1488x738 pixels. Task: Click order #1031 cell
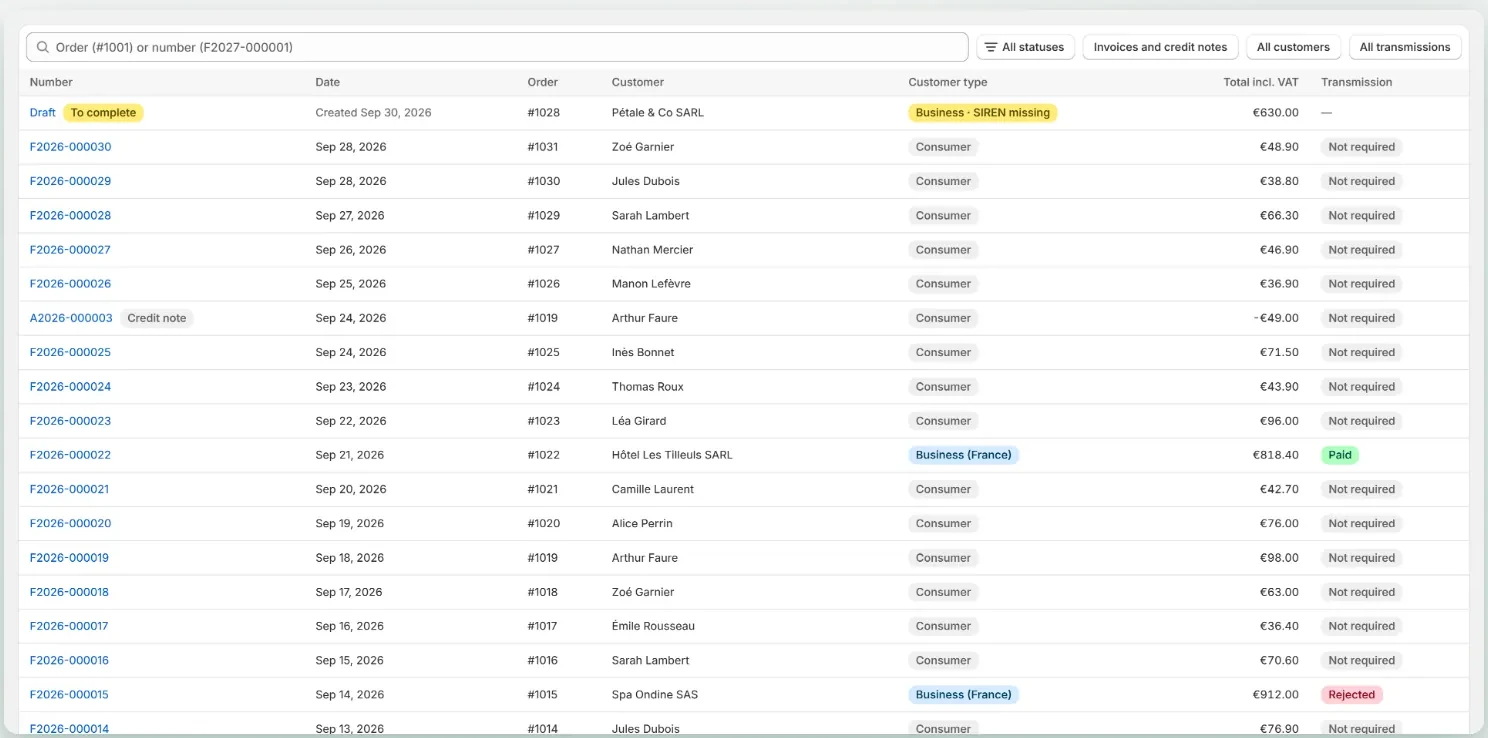click(544, 147)
